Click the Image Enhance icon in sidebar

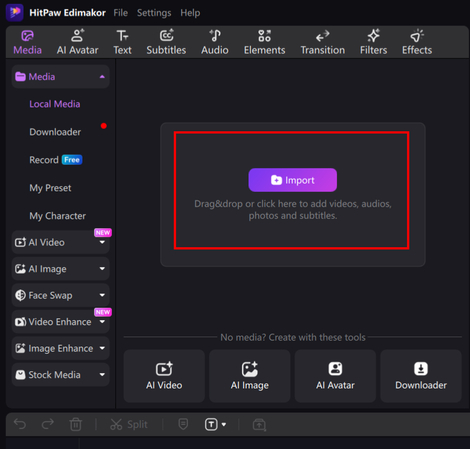pos(20,348)
